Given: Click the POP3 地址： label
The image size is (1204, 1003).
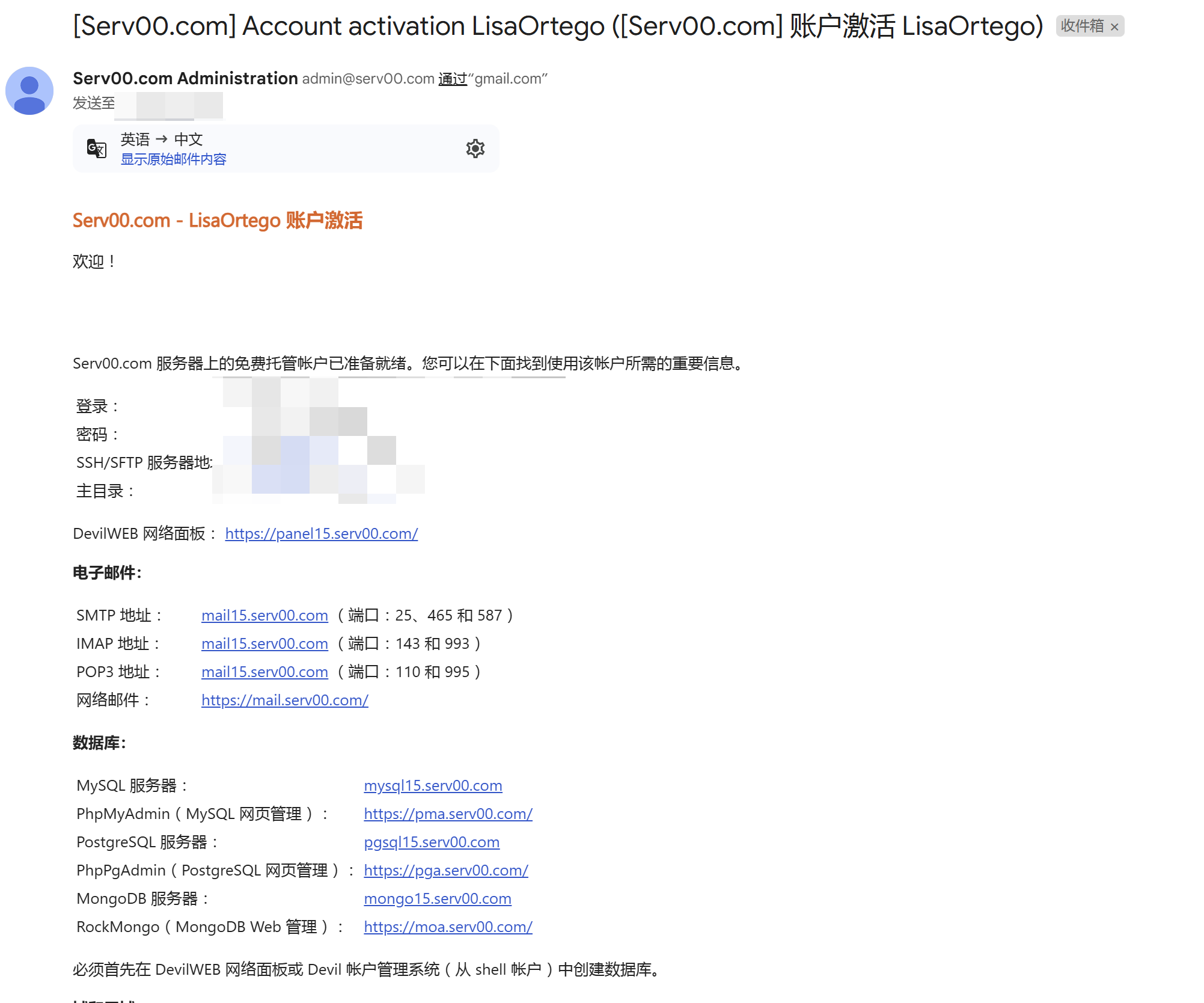Looking at the screenshot, I should click(x=119, y=672).
